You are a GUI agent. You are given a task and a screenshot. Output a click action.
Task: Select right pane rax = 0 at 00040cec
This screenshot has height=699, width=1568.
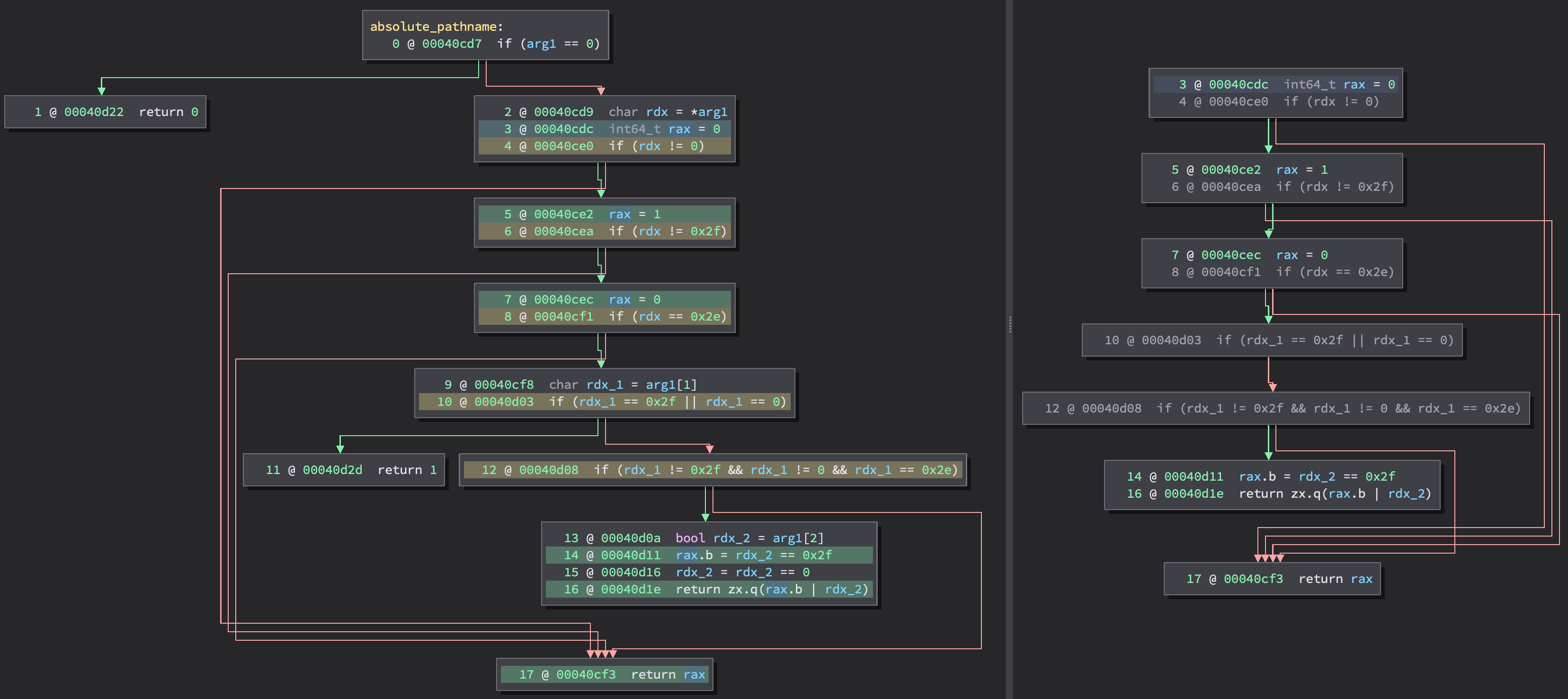[1249, 254]
